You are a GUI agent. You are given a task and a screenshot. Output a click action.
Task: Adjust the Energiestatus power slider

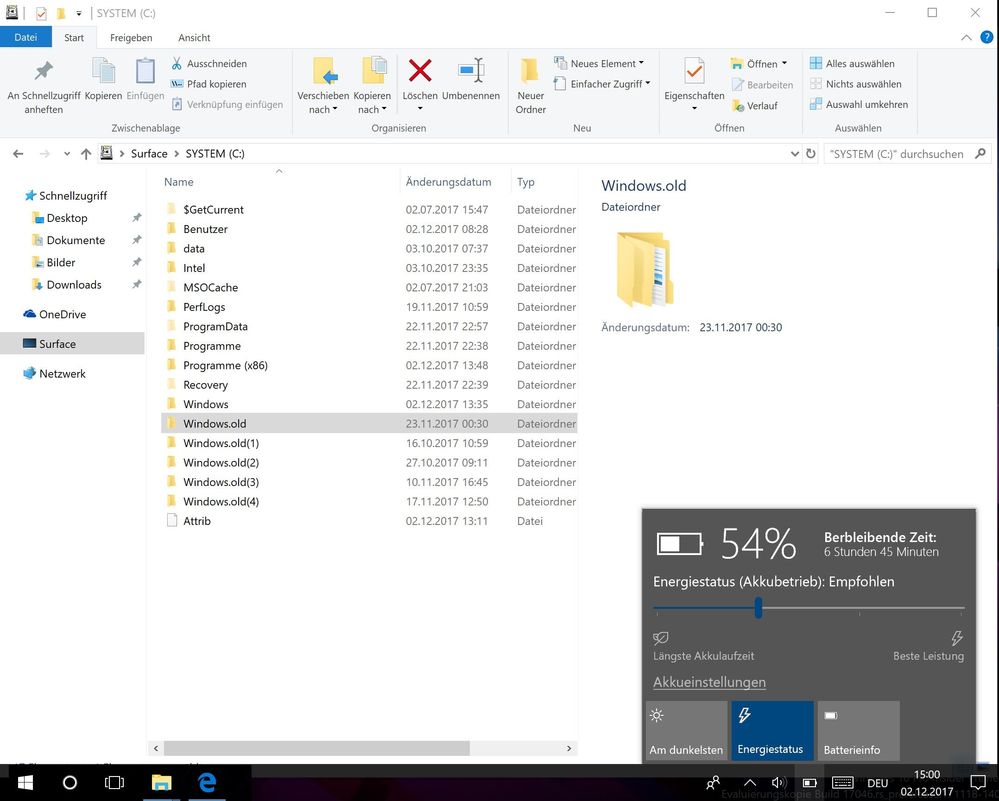coord(758,607)
